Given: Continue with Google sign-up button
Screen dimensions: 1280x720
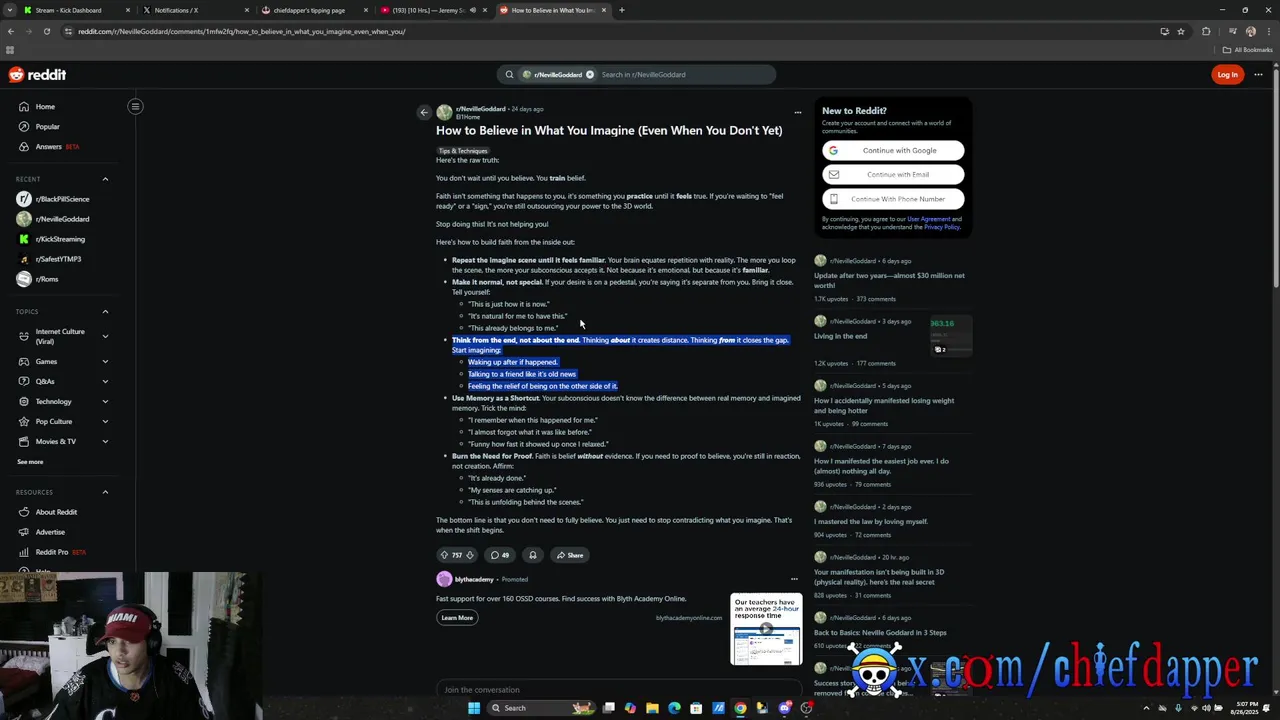Looking at the screenshot, I should 893,150.
